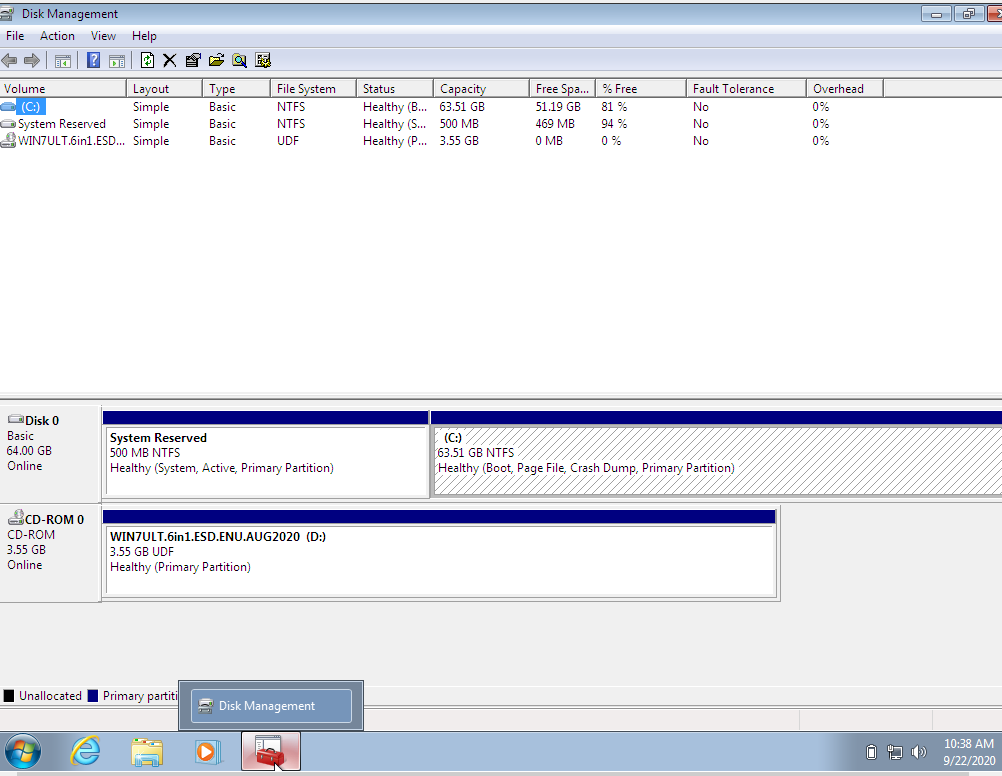Click the clock in the system tray
This screenshot has height=776, width=1002.
click(966, 750)
